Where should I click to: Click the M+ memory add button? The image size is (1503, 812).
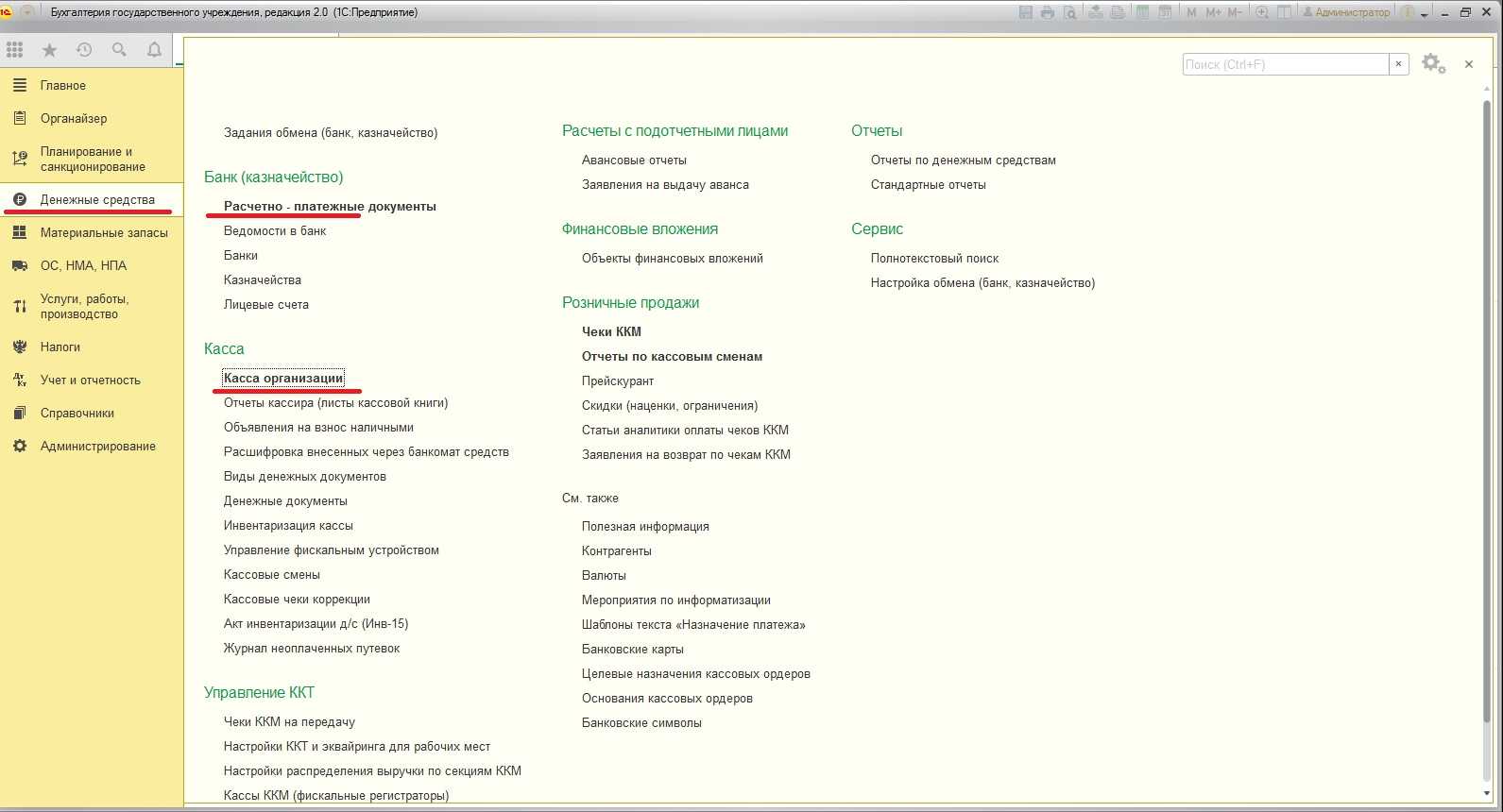coord(1214,12)
